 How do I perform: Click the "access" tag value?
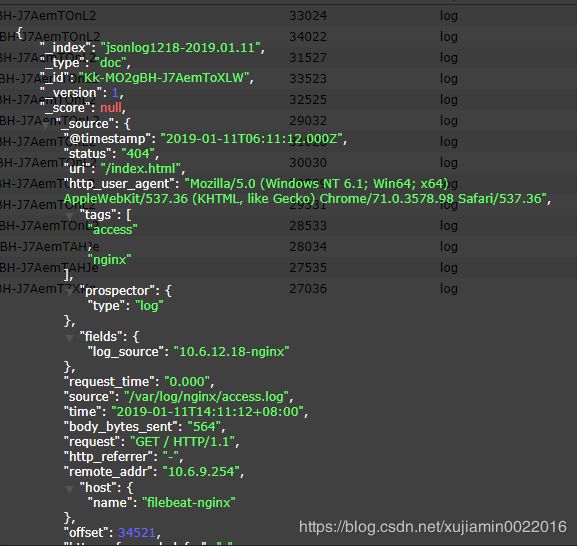[x=112, y=230]
